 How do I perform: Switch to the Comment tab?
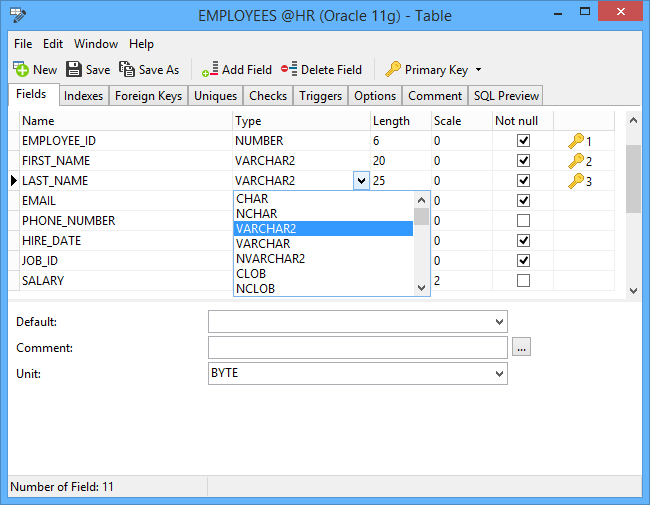coord(435,96)
